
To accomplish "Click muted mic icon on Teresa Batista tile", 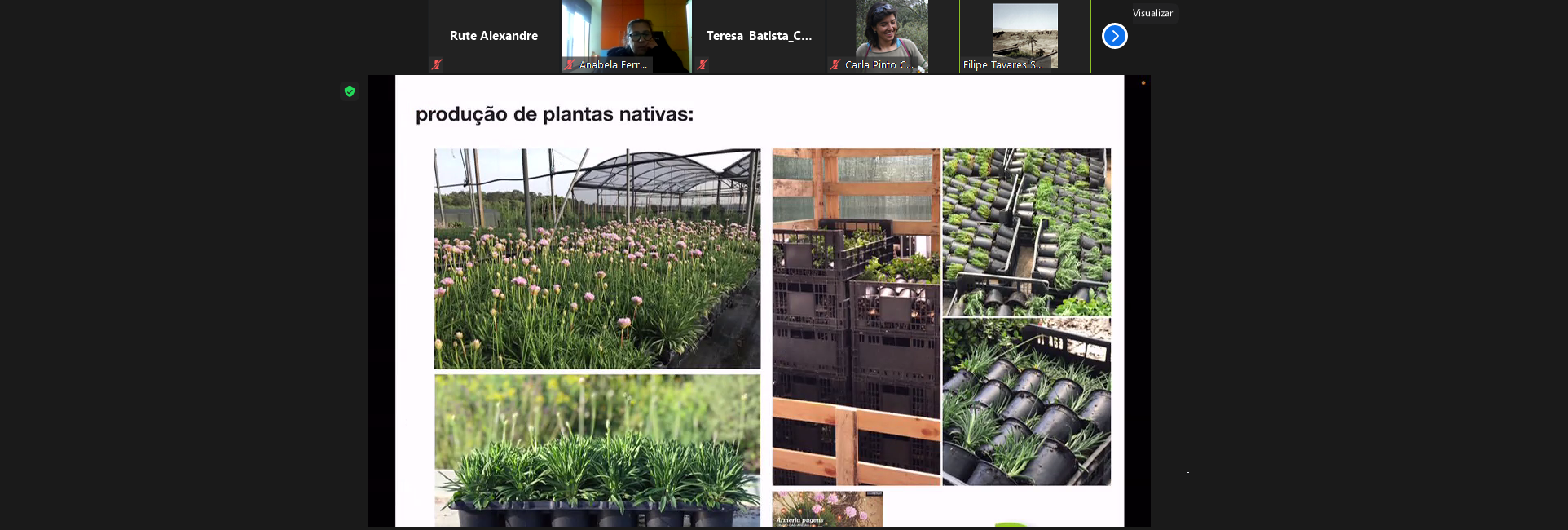I will click(x=703, y=64).
